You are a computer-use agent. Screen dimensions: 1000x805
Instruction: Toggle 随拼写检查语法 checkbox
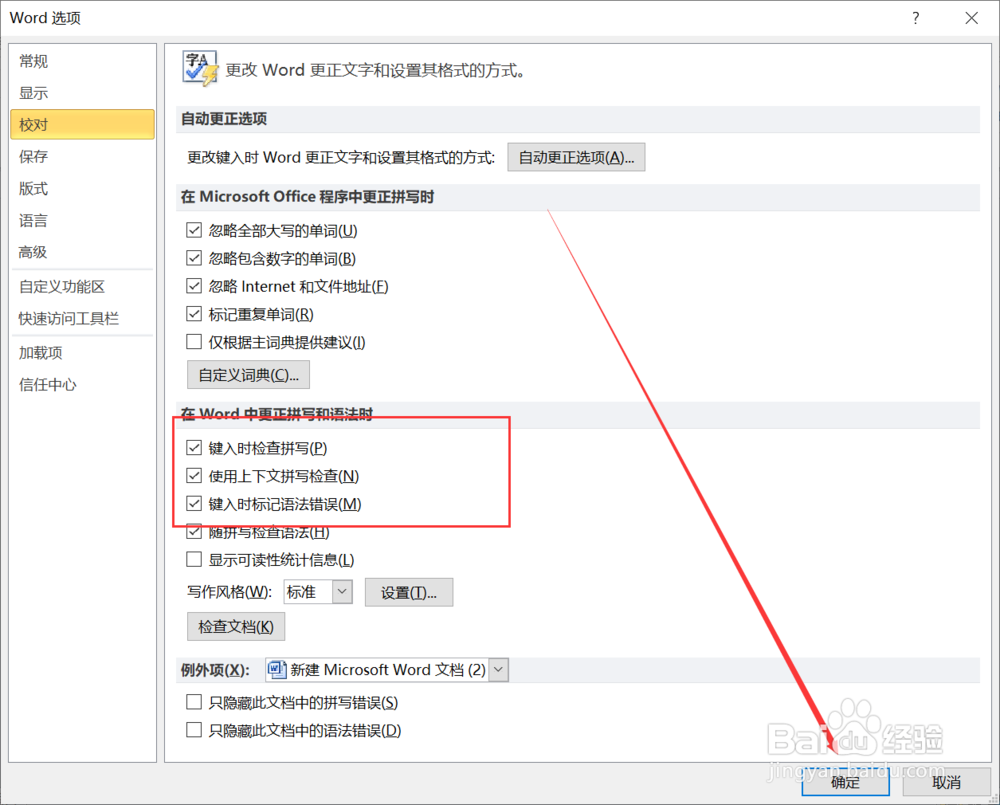click(194, 532)
